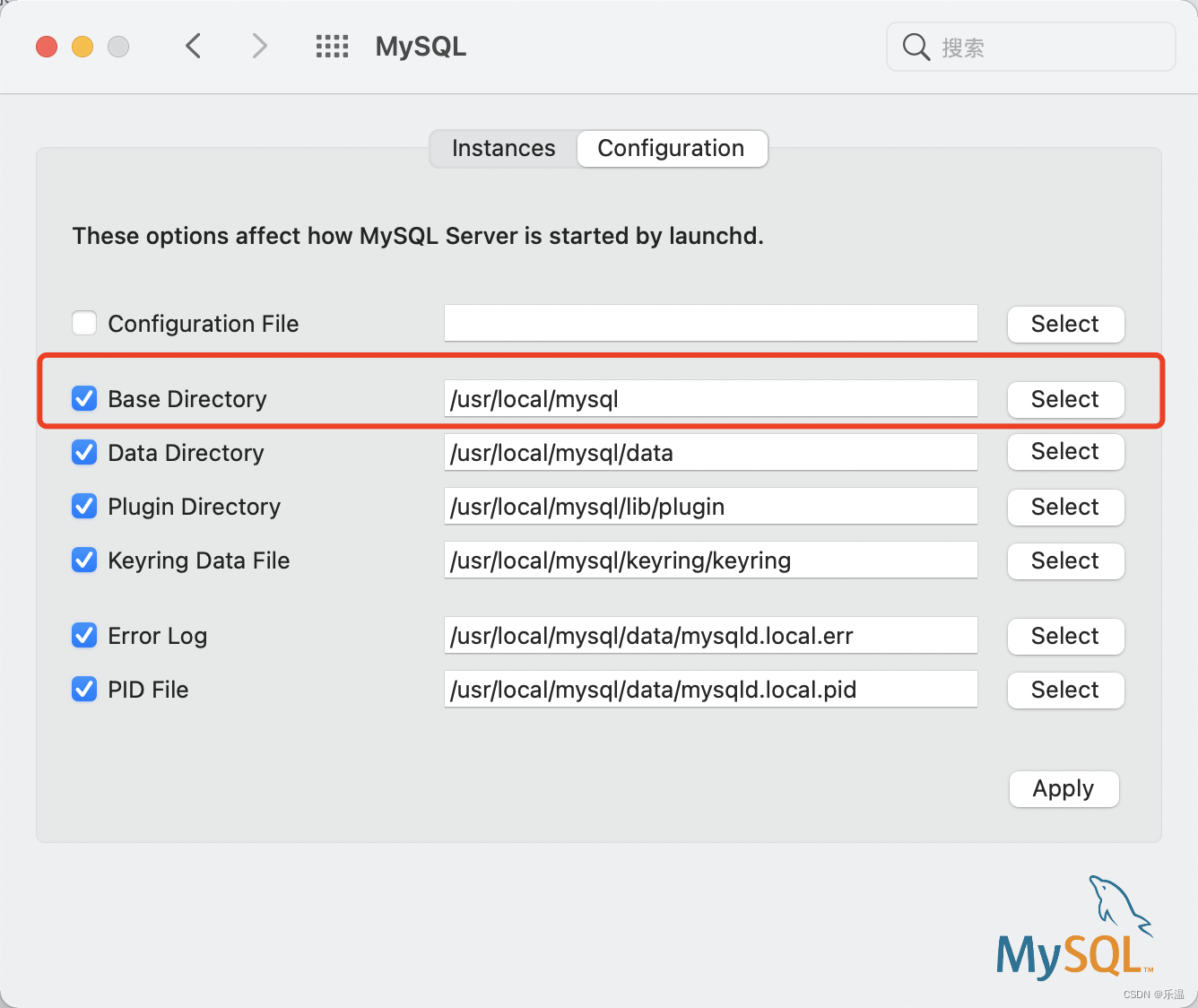Image resolution: width=1198 pixels, height=1008 pixels.
Task: Toggle the Base Directory checkbox
Action: [84, 398]
